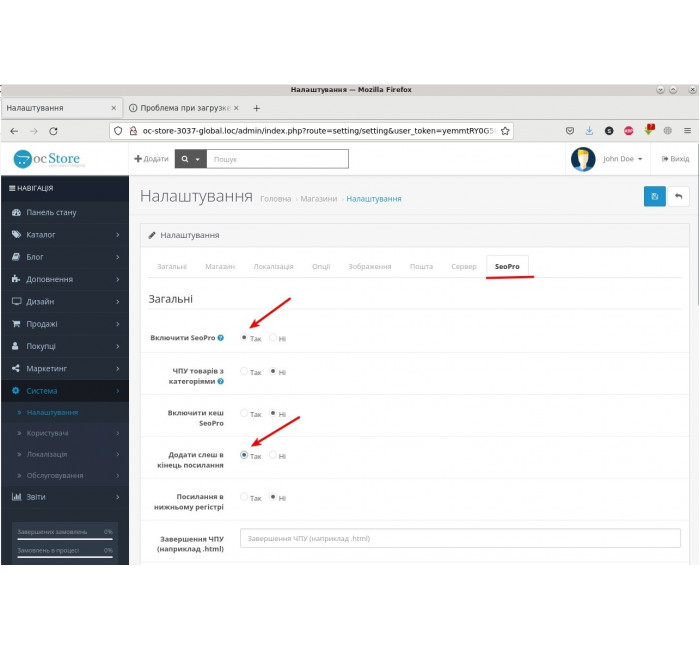
Task: Close the Налаштування browser tab
Action: (x=113, y=108)
